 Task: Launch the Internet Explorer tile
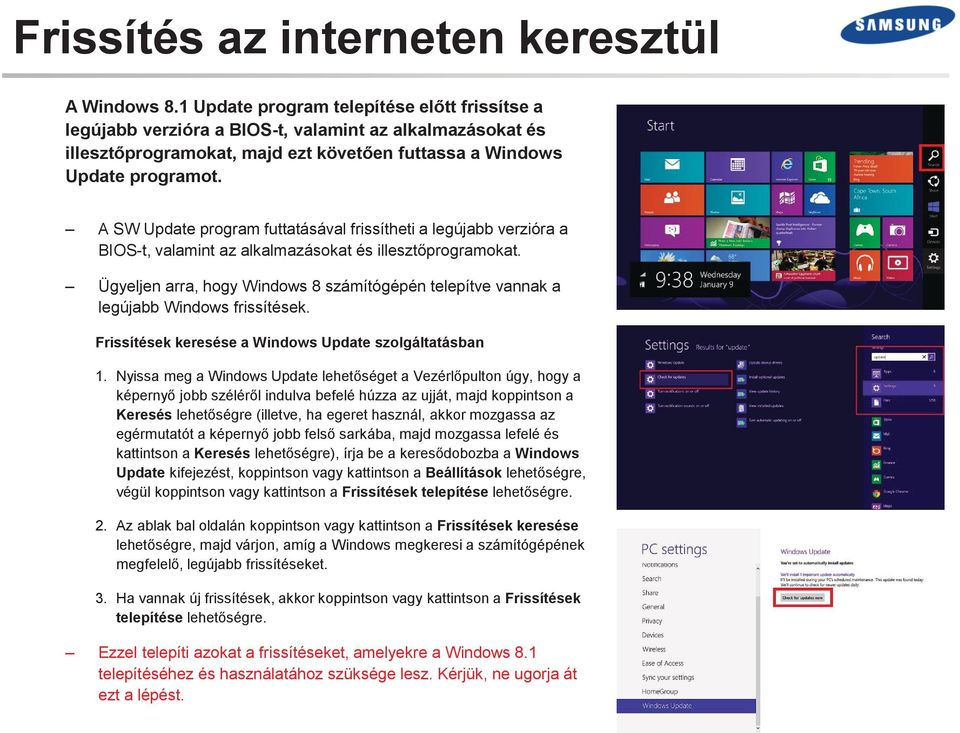786,167
